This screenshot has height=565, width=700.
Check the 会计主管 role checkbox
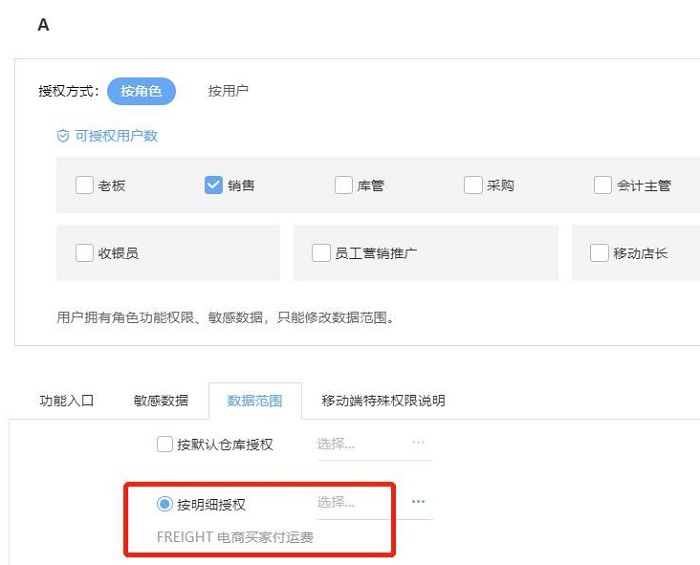coord(603,185)
